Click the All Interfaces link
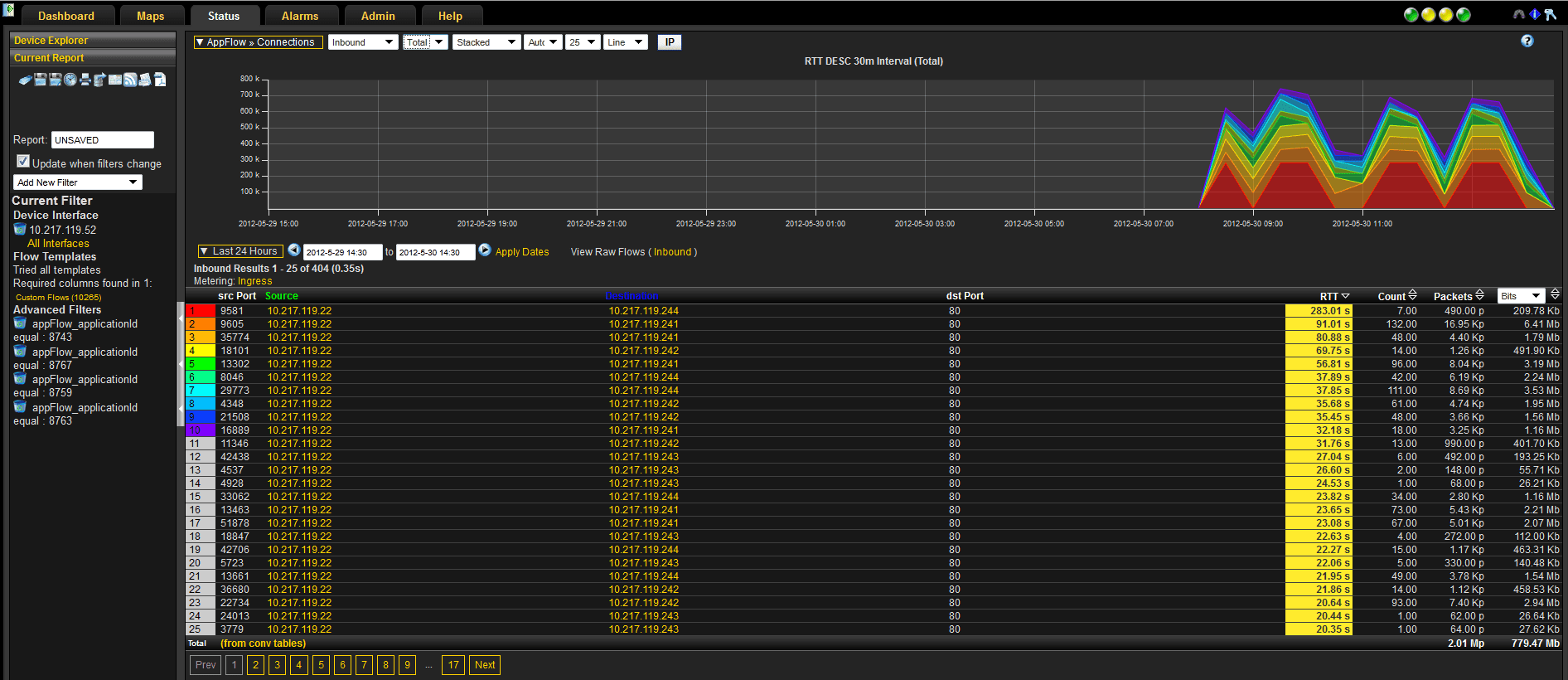The image size is (1568, 680). (x=58, y=244)
